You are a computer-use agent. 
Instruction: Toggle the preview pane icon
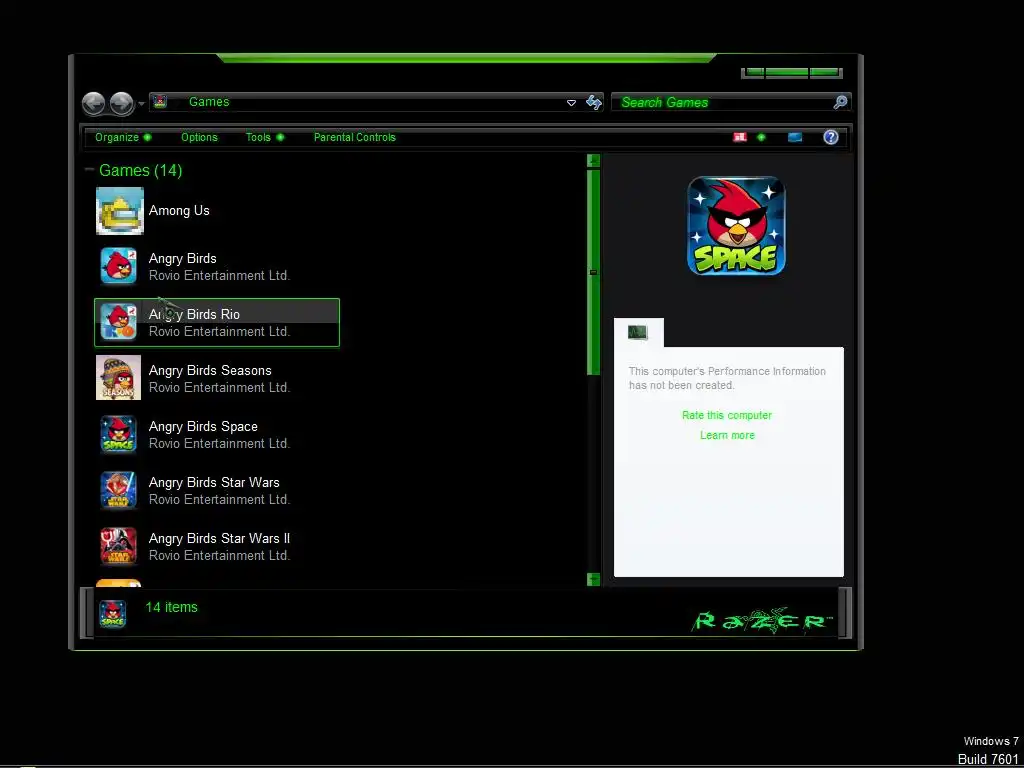(795, 137)
